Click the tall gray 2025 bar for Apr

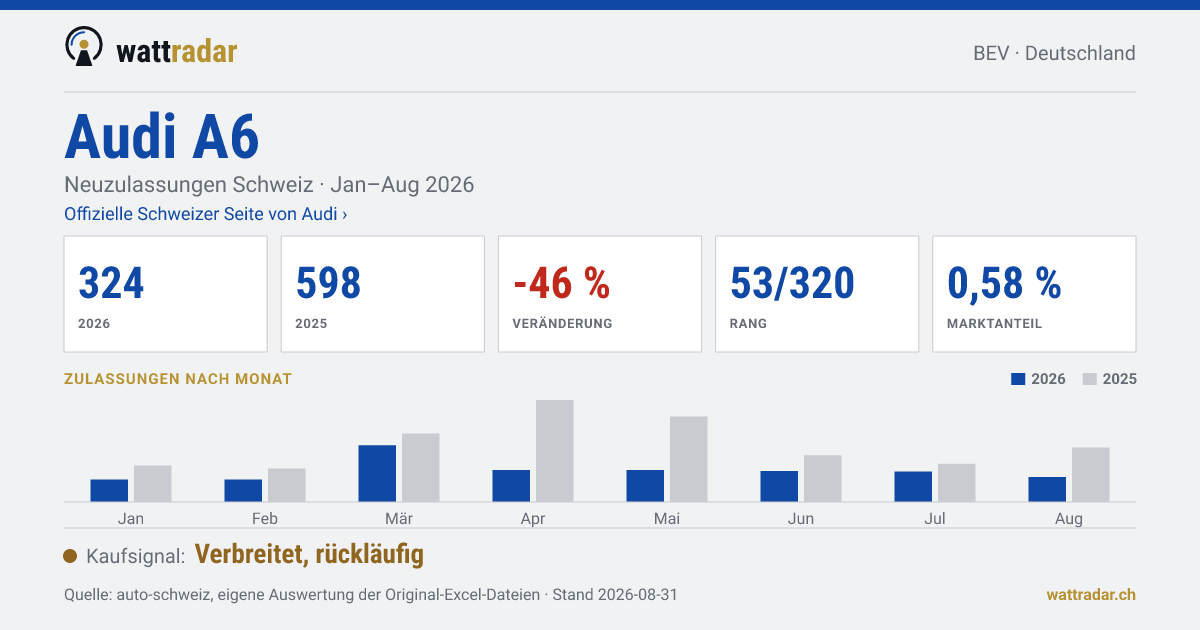555,450
